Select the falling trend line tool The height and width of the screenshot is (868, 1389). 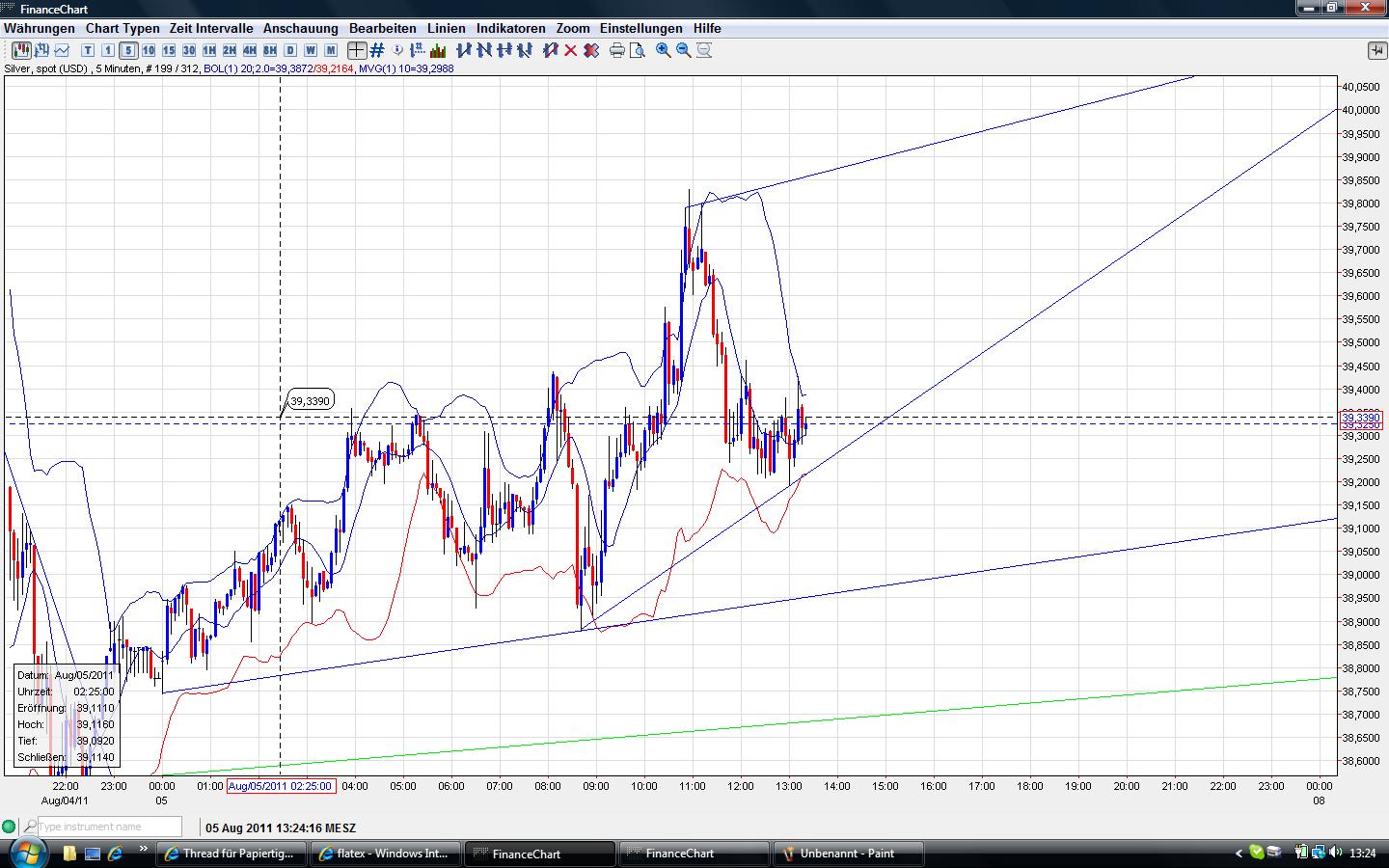pyautogui.click(x=484, y=50)
